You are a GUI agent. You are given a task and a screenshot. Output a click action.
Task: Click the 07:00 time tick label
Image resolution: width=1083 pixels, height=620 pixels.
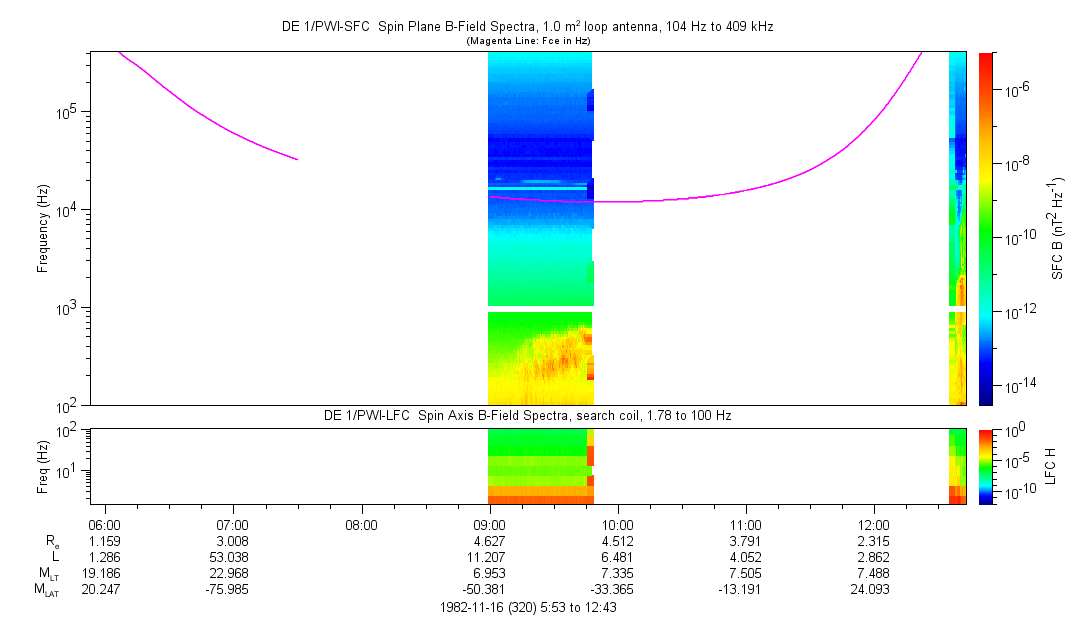point(233,525)
